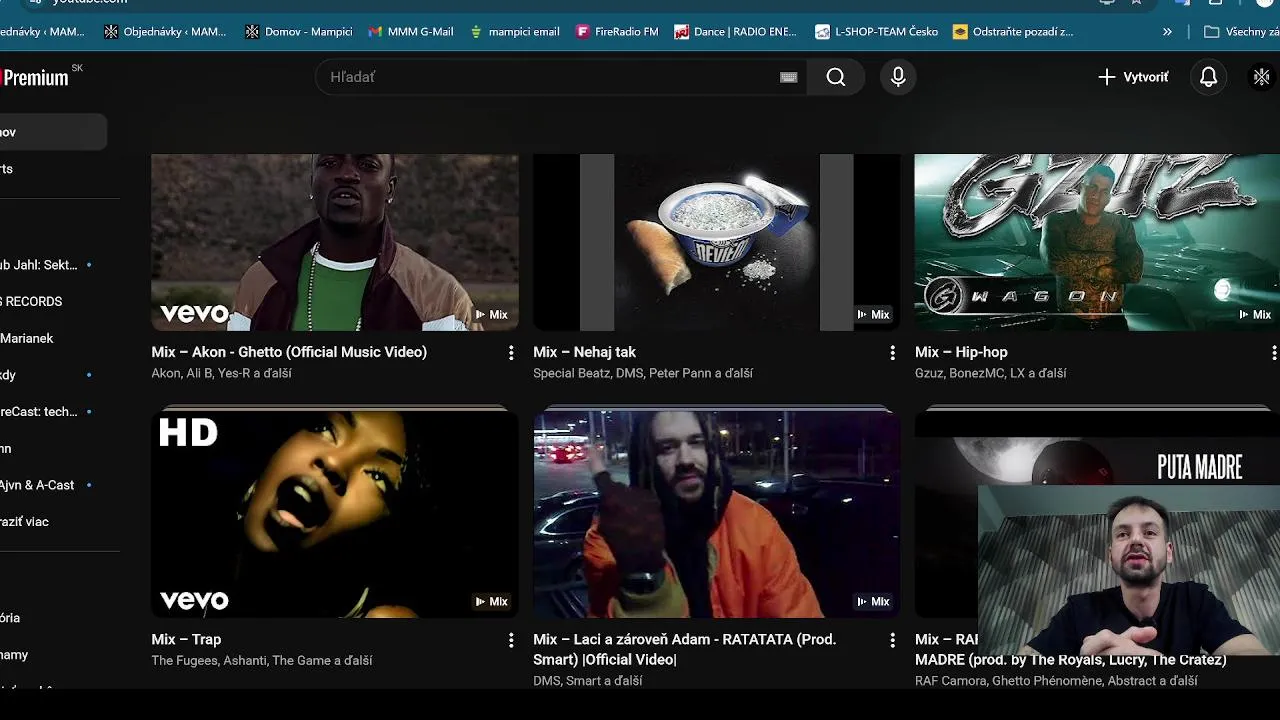Open the mampici email bookmark
The height and width of the screenshot is (720, 1280).
514,32
